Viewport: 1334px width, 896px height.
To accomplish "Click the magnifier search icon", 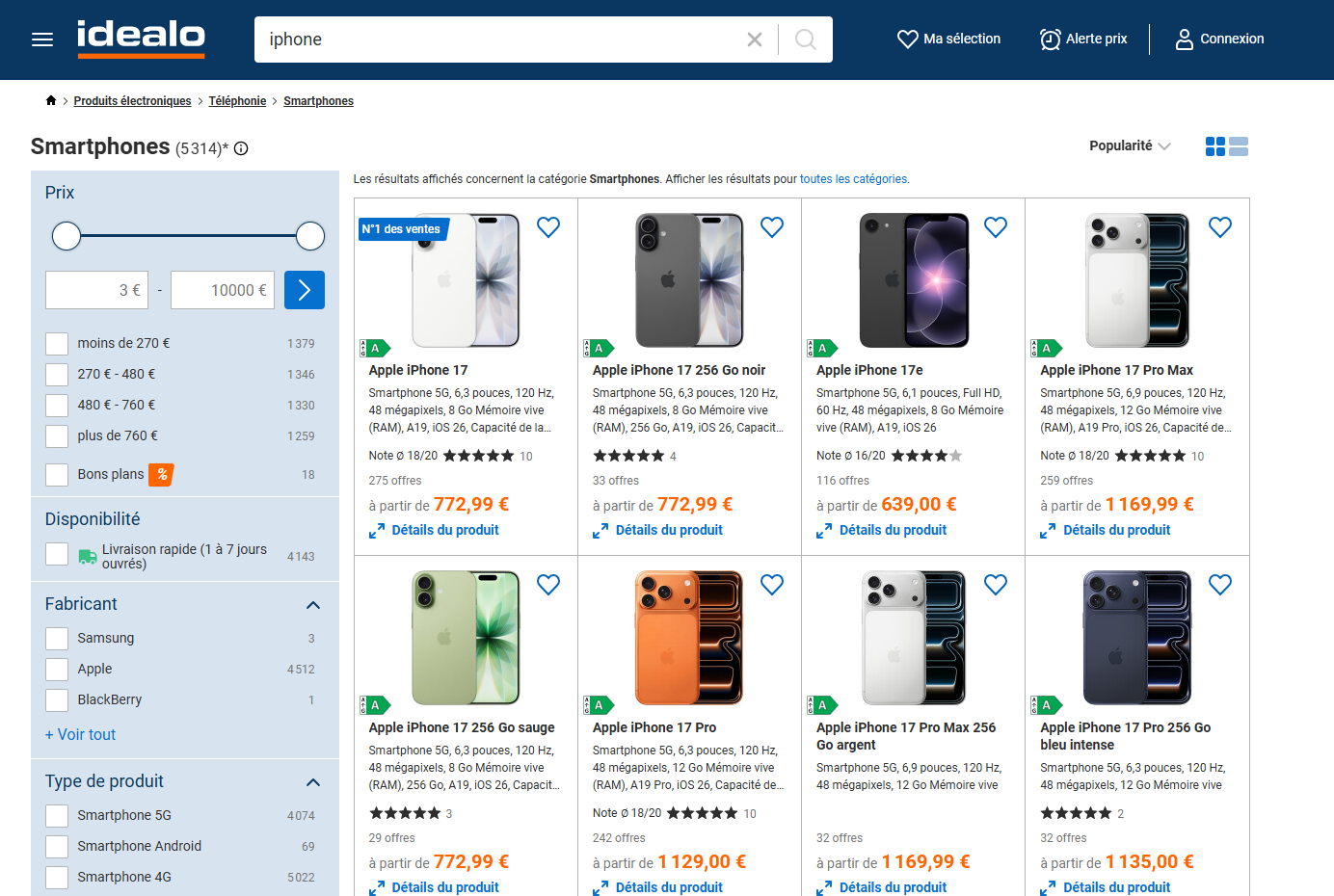I will pyautogui.click(x=806, y=40).
